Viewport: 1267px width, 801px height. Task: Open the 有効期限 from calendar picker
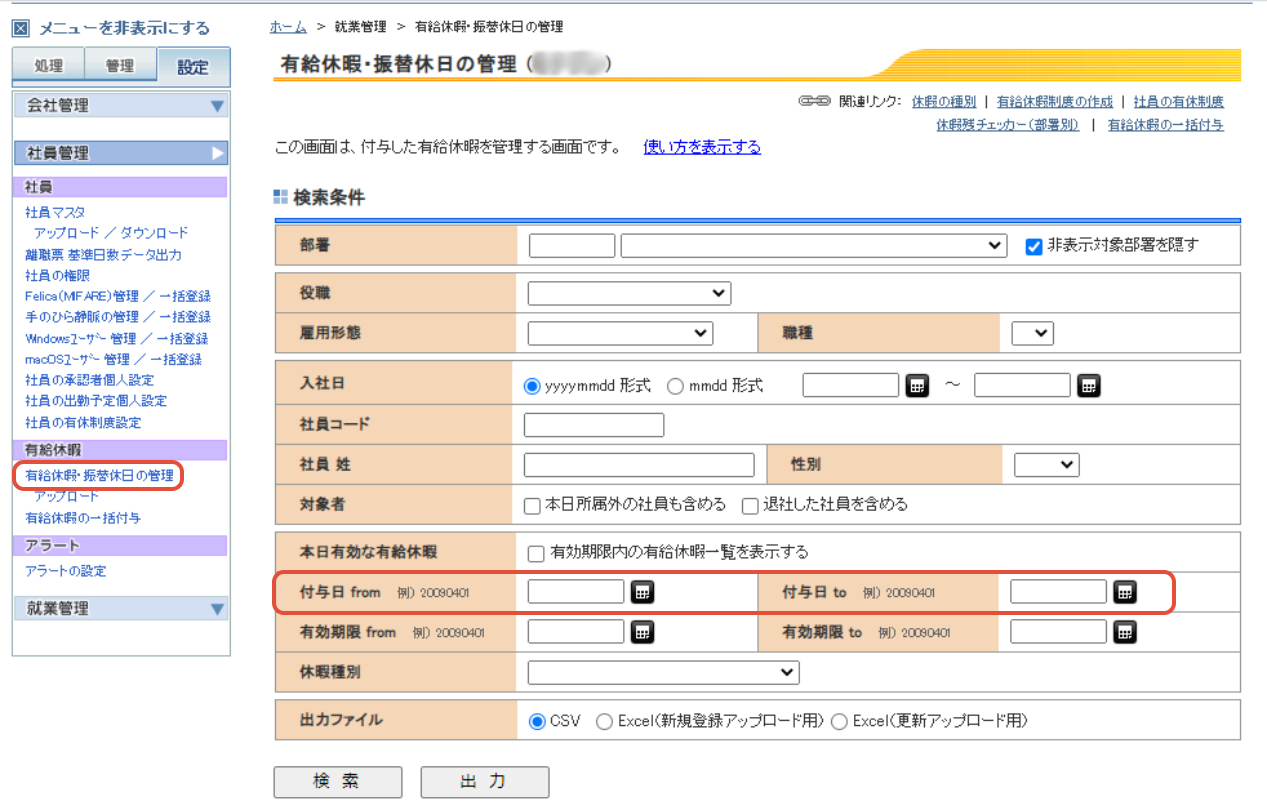pos(641,632)
